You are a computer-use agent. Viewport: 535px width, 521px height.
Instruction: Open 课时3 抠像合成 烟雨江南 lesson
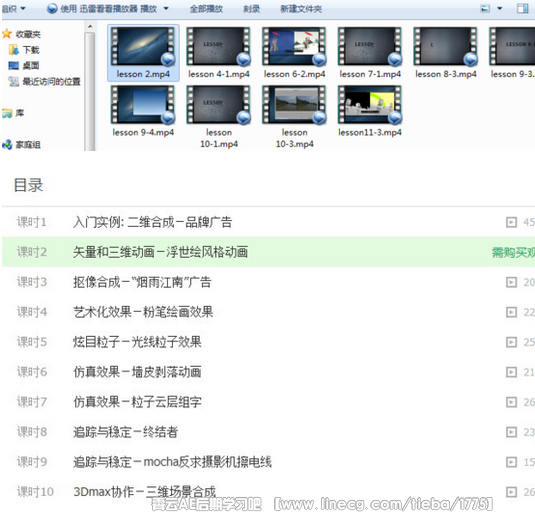pos(269,282)
